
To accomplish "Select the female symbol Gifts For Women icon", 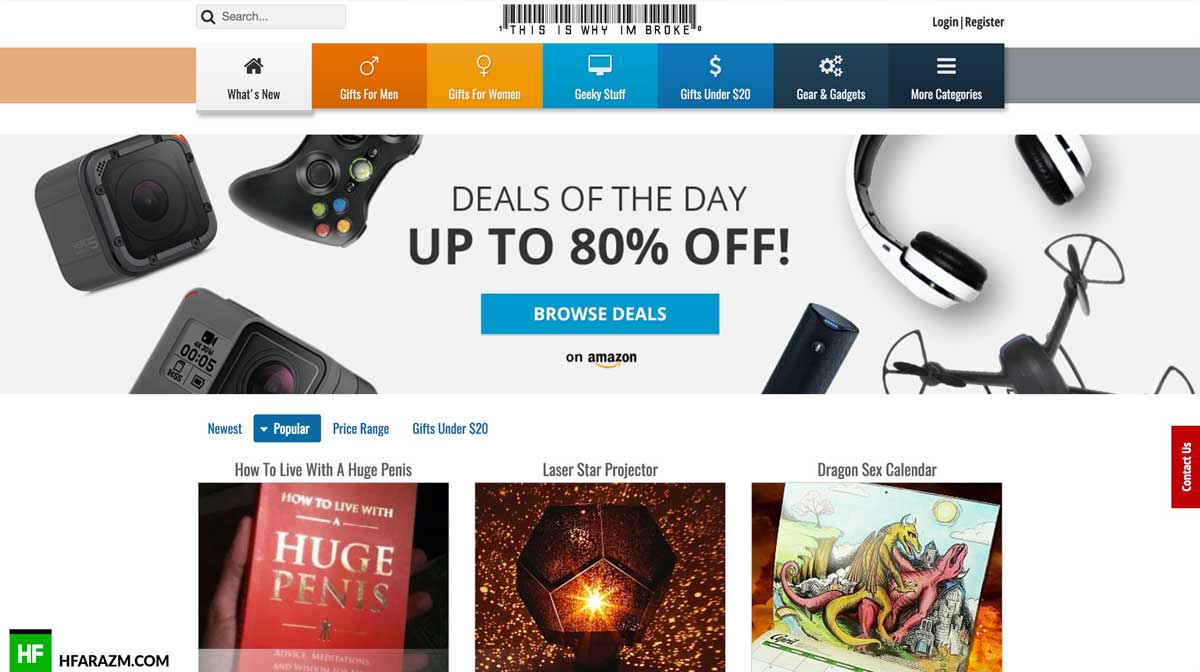I will [484, 66].
